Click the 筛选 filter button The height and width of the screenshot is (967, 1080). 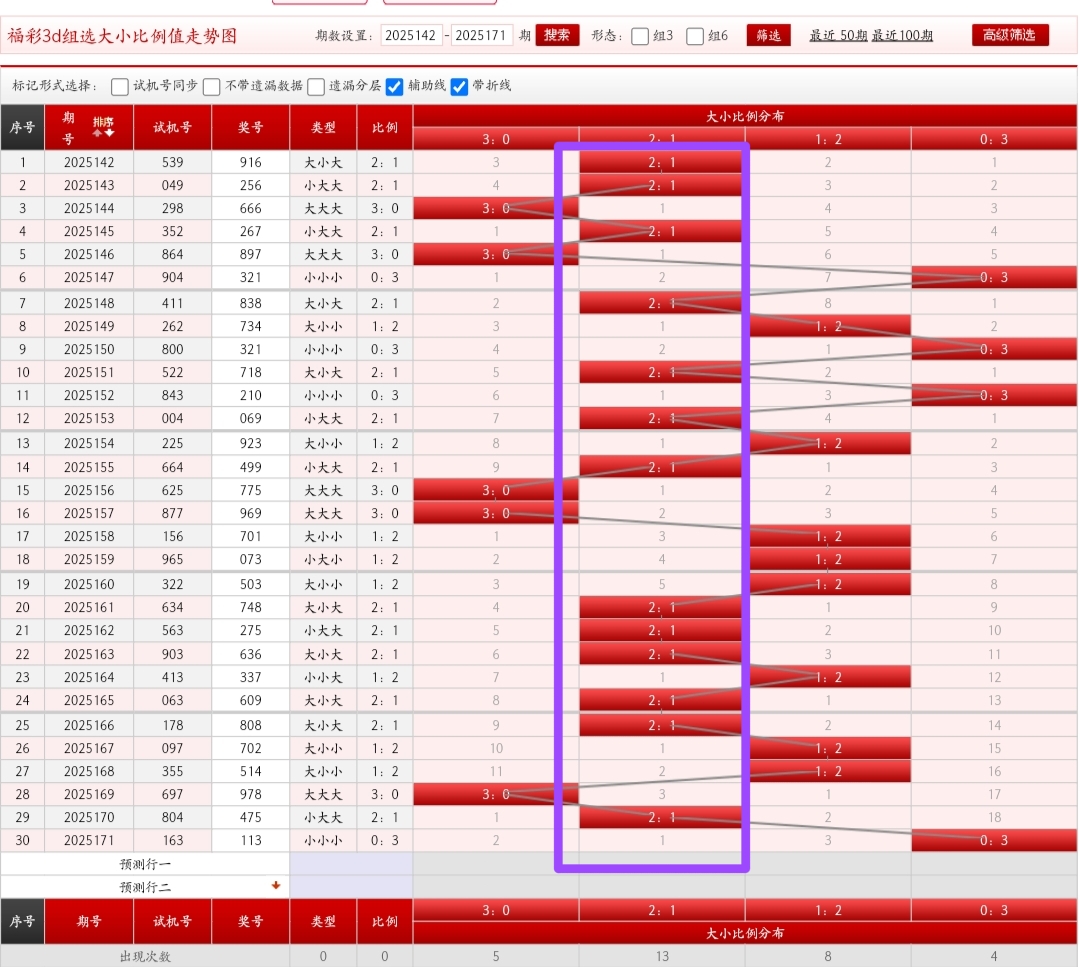pyautogui.click(x=768, y=35)
